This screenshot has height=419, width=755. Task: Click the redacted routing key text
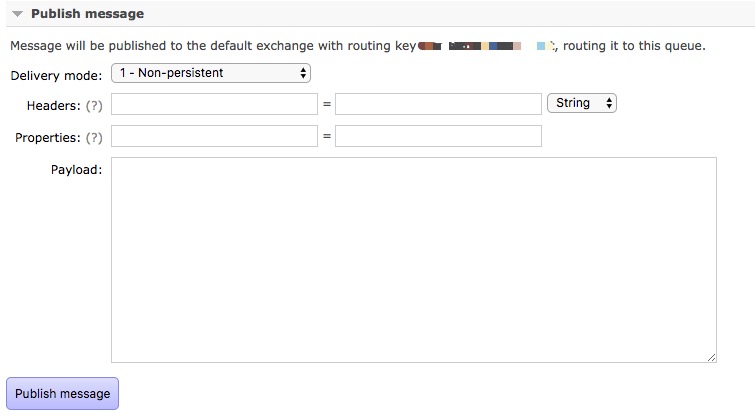pos(486,46)
